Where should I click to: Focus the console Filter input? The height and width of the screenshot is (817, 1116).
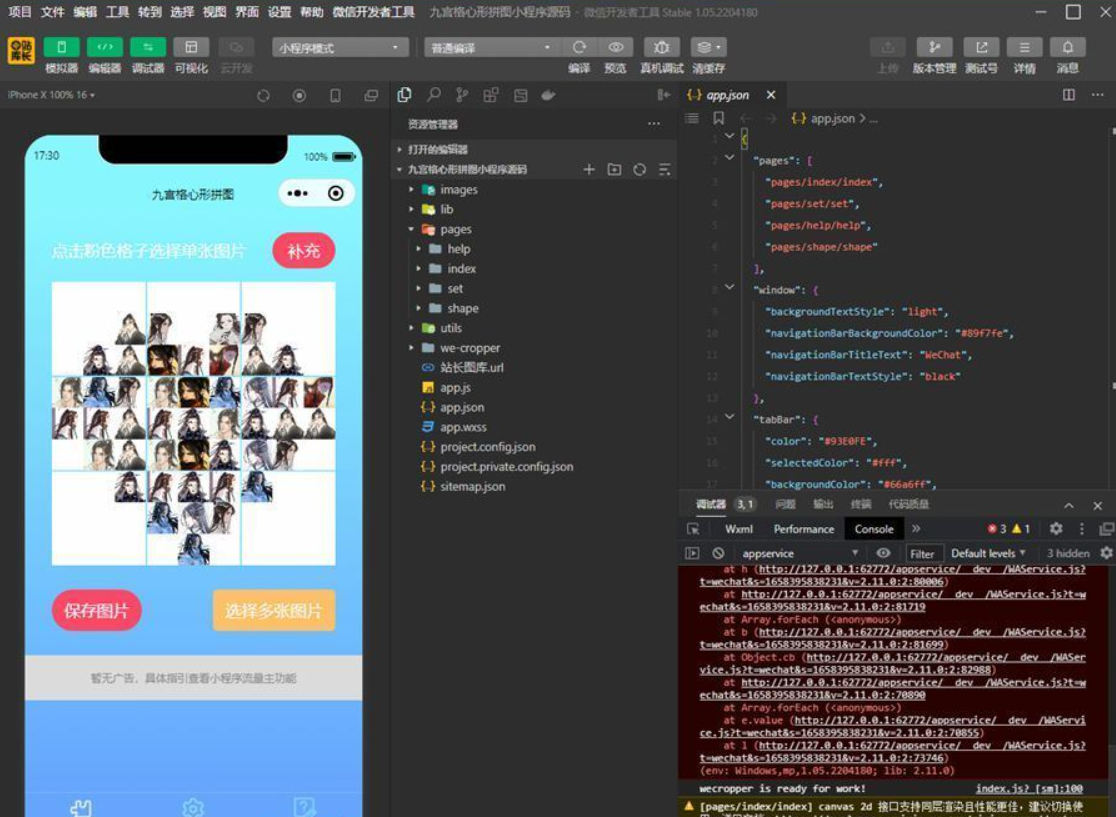pos(922,554)
